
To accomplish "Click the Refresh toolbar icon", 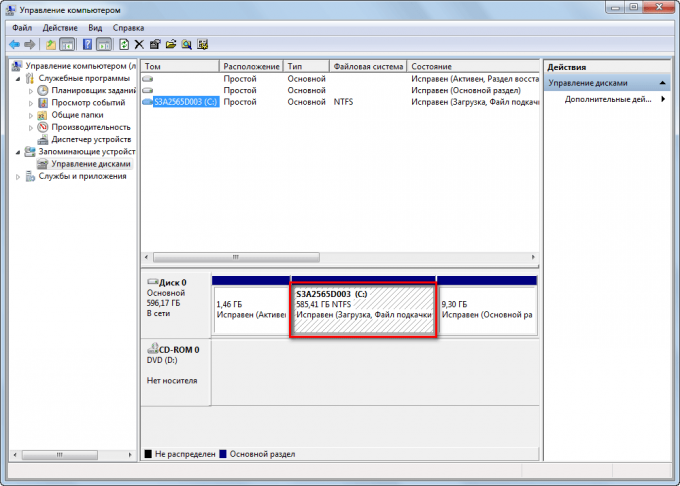I will tap(123, 45).
